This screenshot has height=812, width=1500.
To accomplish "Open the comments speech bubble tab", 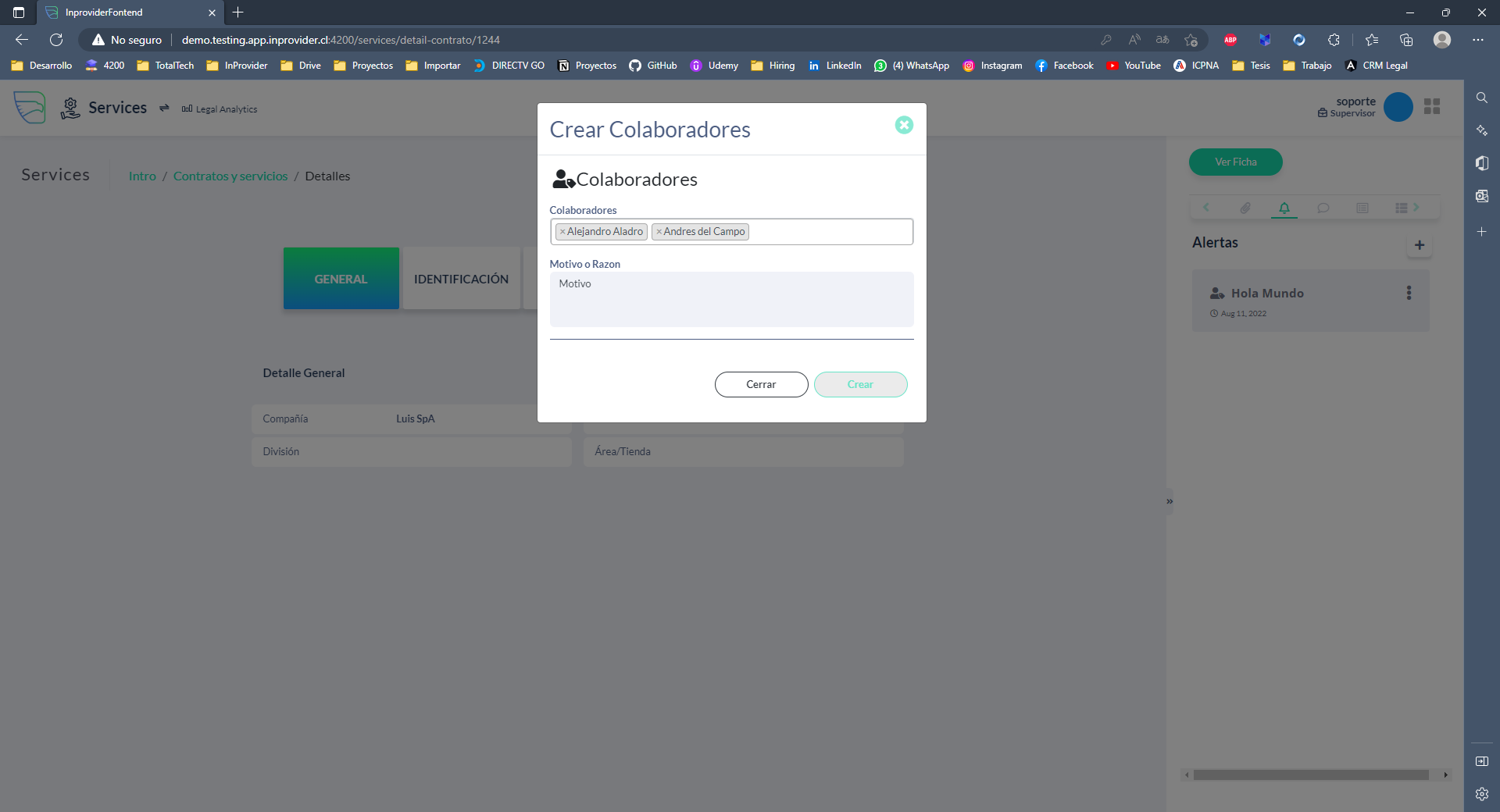I will [x=1323, y=208].
